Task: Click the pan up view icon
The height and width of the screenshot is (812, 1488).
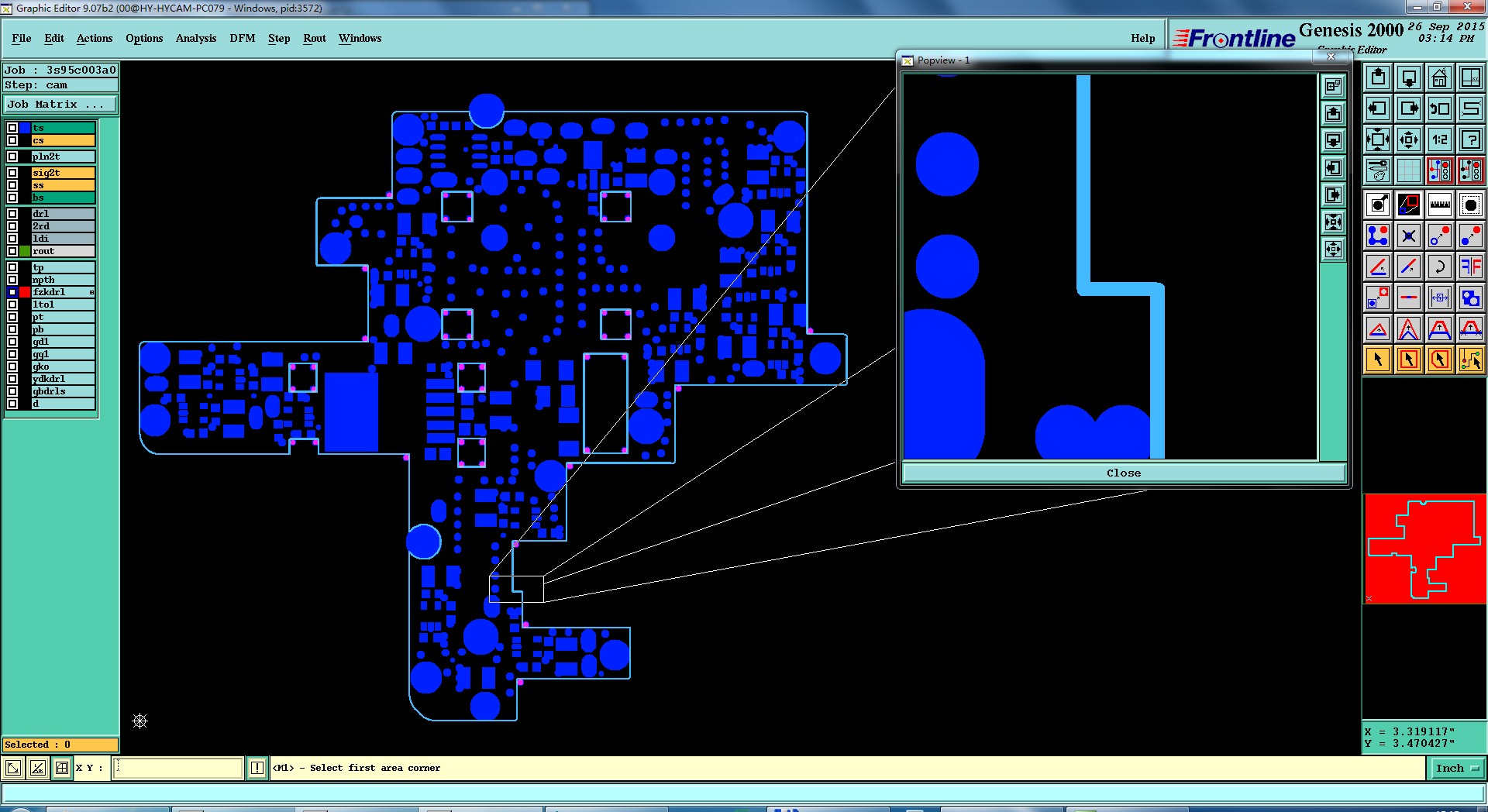Action: pos(1378,77)
